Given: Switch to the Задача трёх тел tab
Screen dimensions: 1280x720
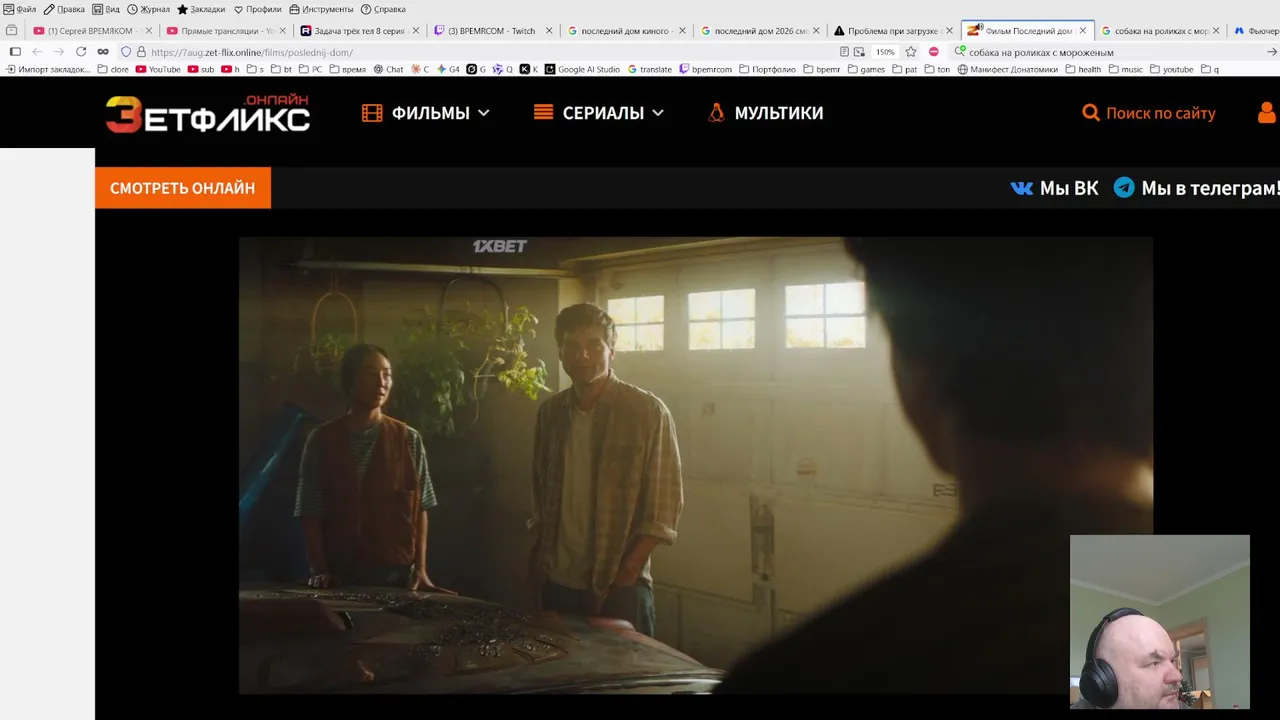Looking at the screenshot, I should pyautogui.click(x=359, y=31).
